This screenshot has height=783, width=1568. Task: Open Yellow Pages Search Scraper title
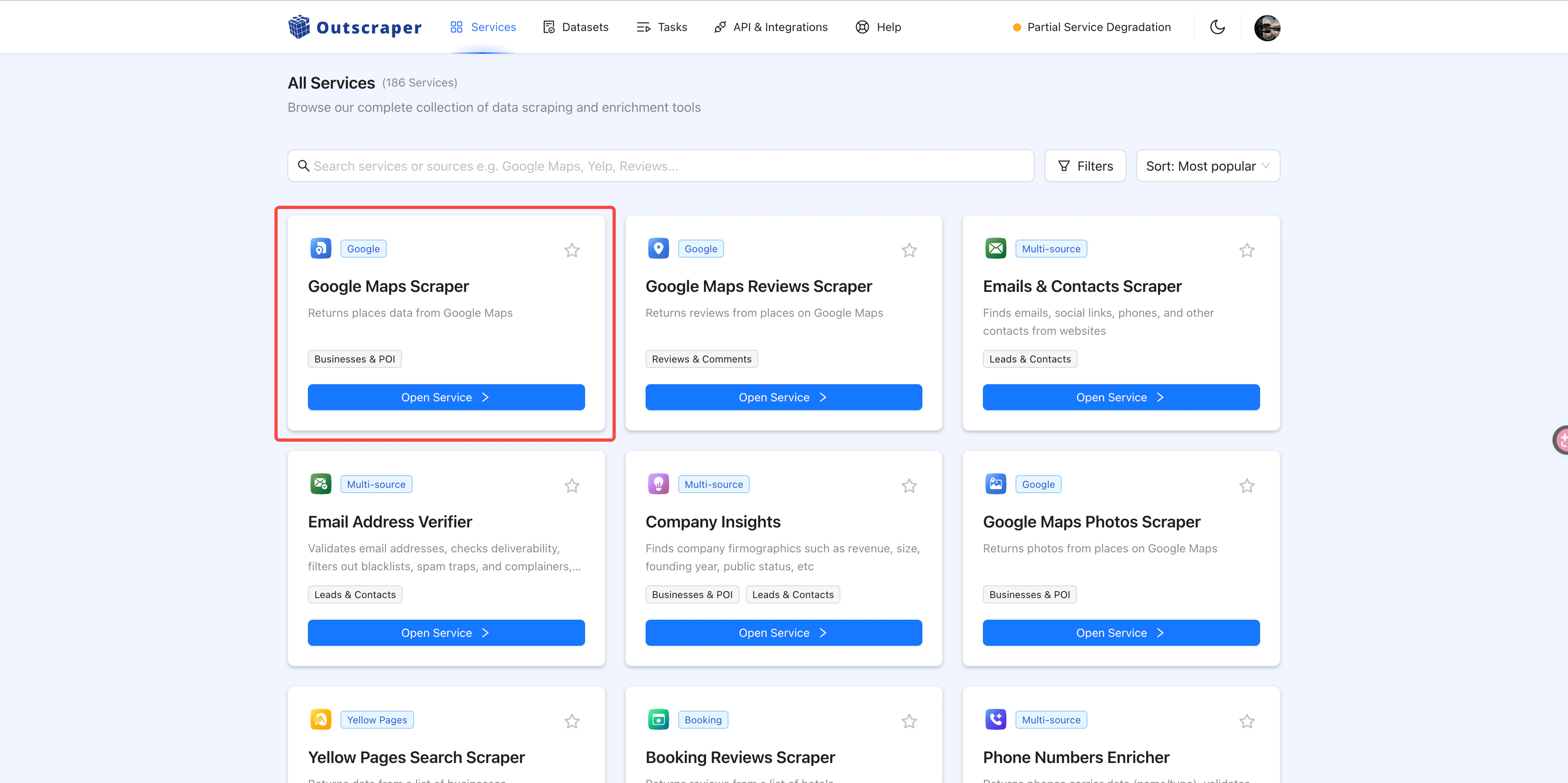(416, 757)
